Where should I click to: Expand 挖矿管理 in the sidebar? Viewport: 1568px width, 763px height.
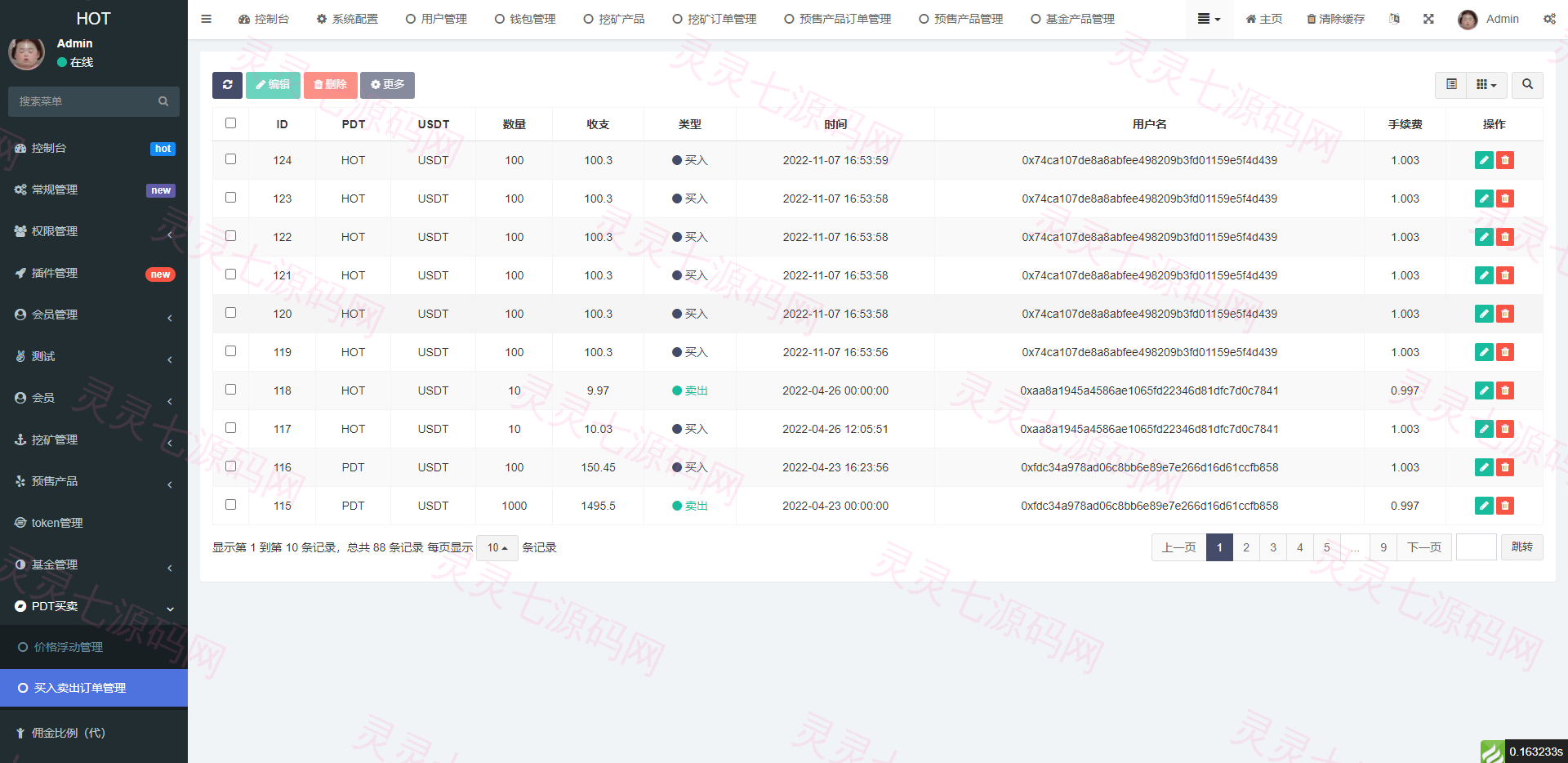pos(94,440)
